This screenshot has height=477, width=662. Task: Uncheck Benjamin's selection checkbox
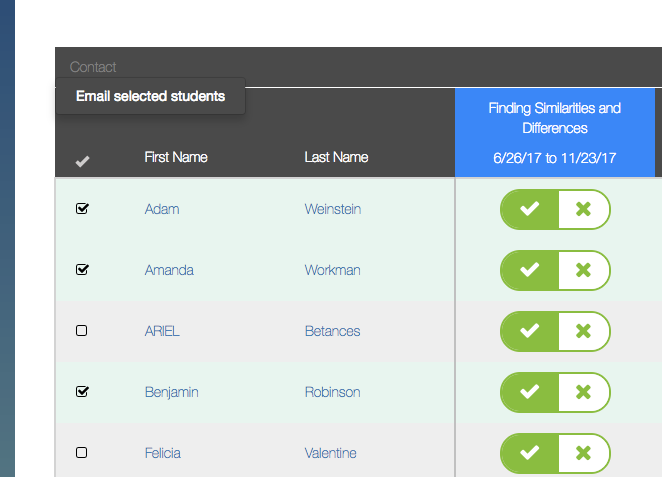click(x=82, y=392)
